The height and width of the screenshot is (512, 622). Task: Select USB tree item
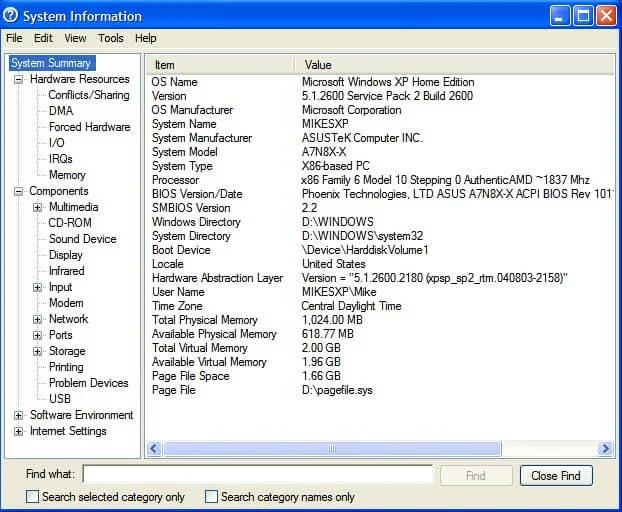(60, 399)
